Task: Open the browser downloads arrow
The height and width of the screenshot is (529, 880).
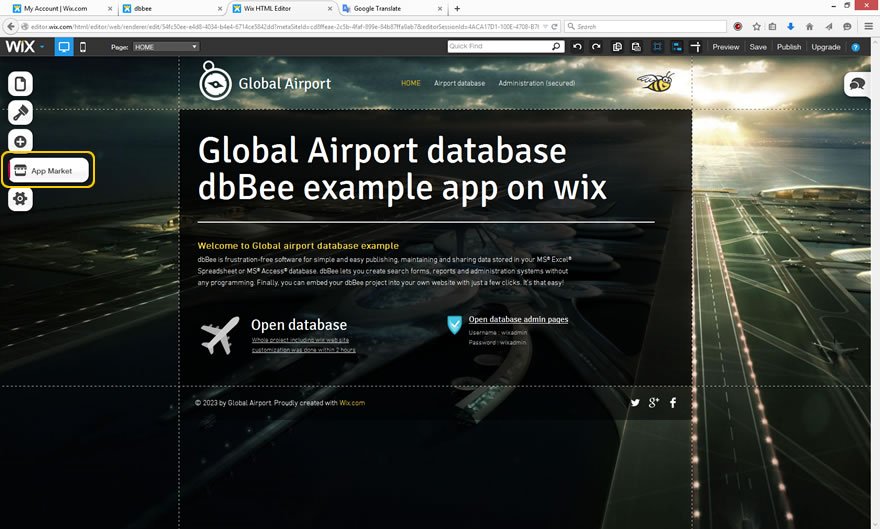Action: pos(790,26)
